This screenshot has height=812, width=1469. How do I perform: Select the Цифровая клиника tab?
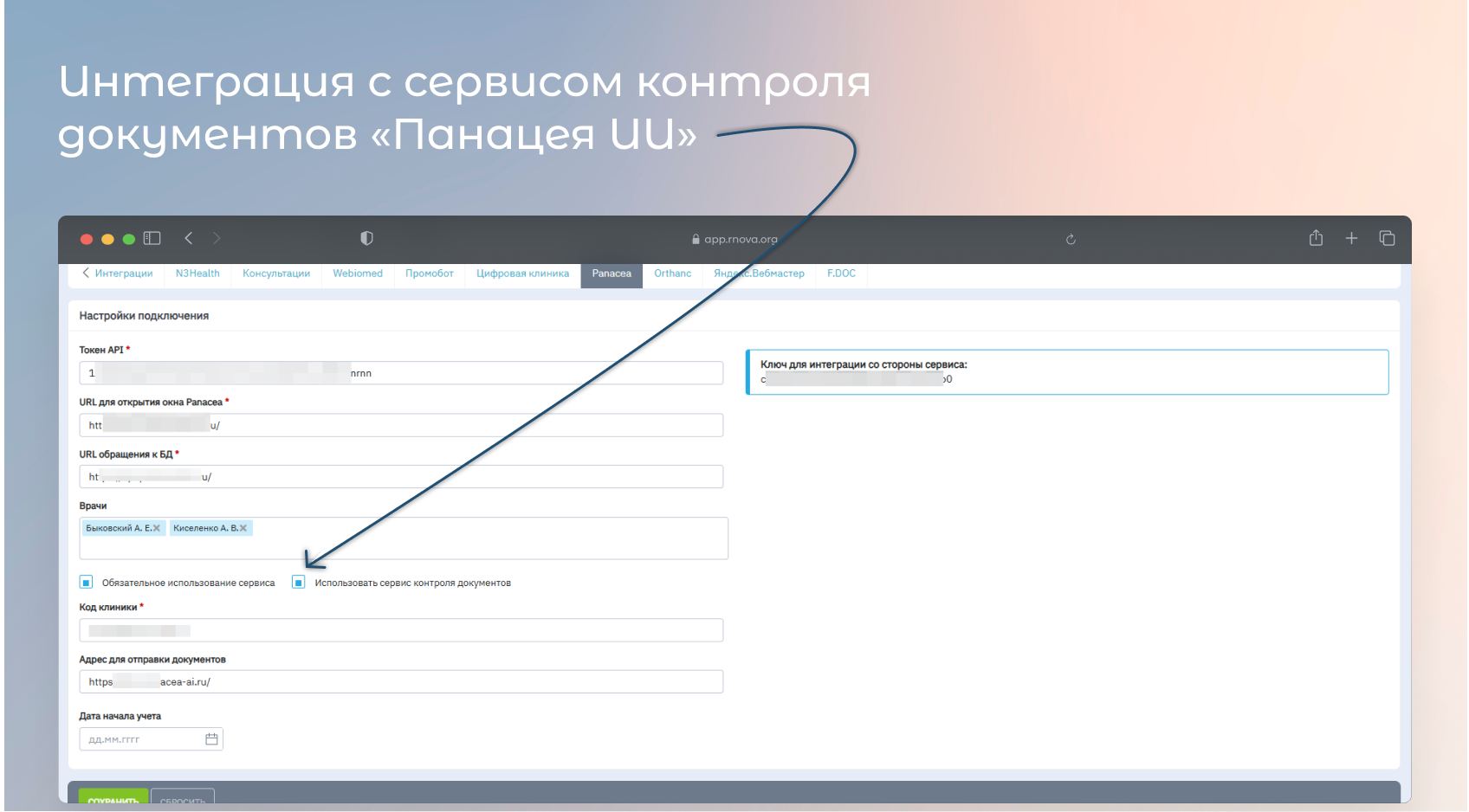[522, 274]
